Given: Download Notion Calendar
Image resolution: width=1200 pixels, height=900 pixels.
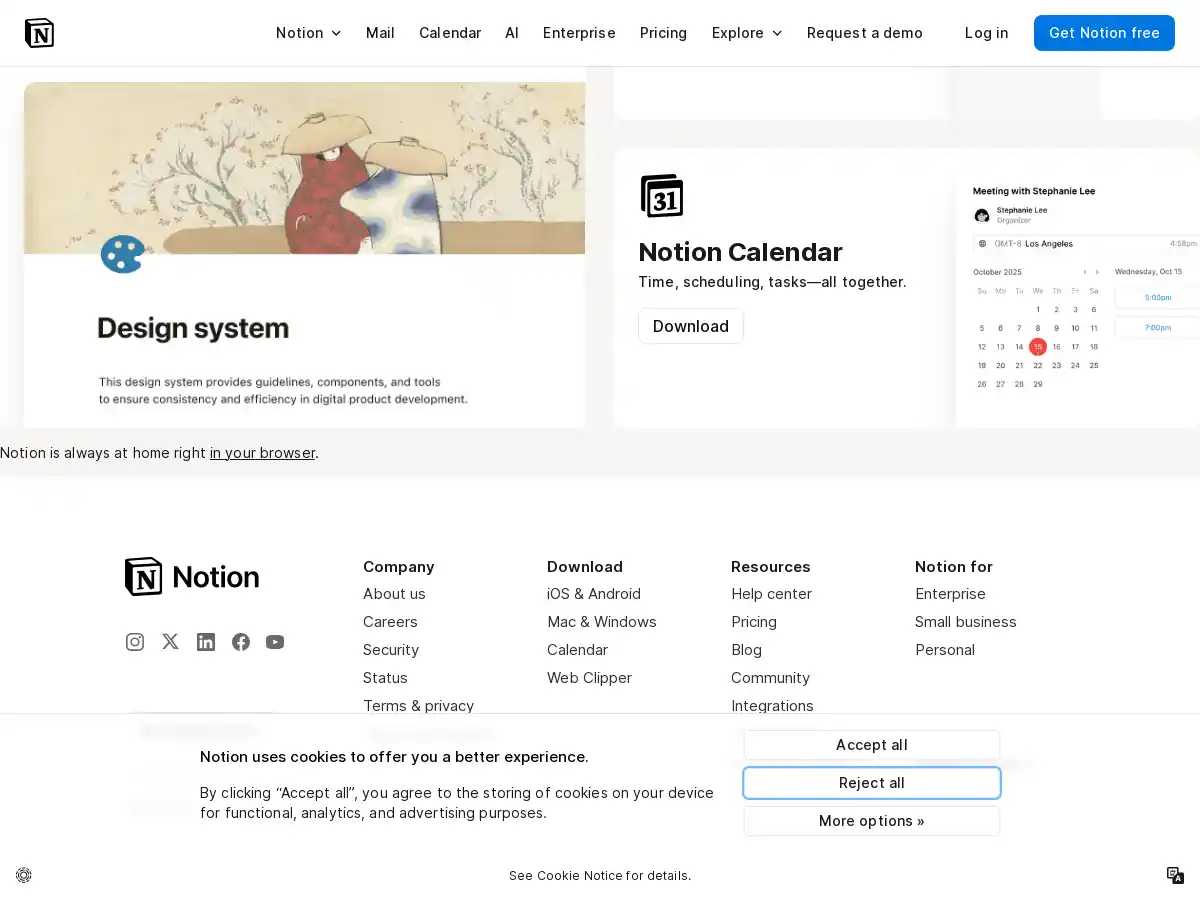Looking at the screenshot, I should 690,325.
